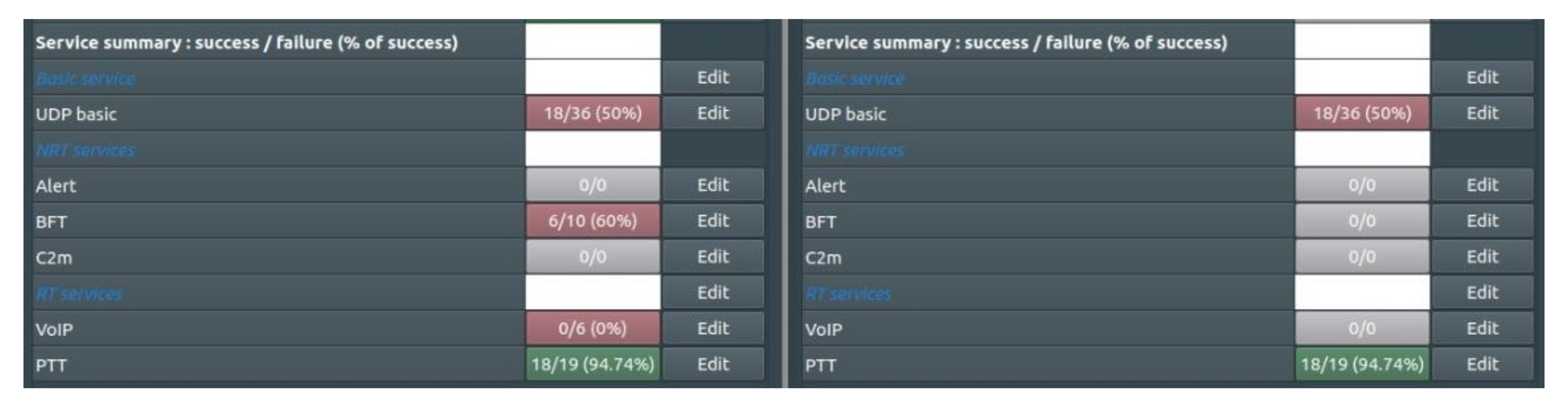Click white field beside left Basic service
1568x410 pixels.
coord(592,77)
